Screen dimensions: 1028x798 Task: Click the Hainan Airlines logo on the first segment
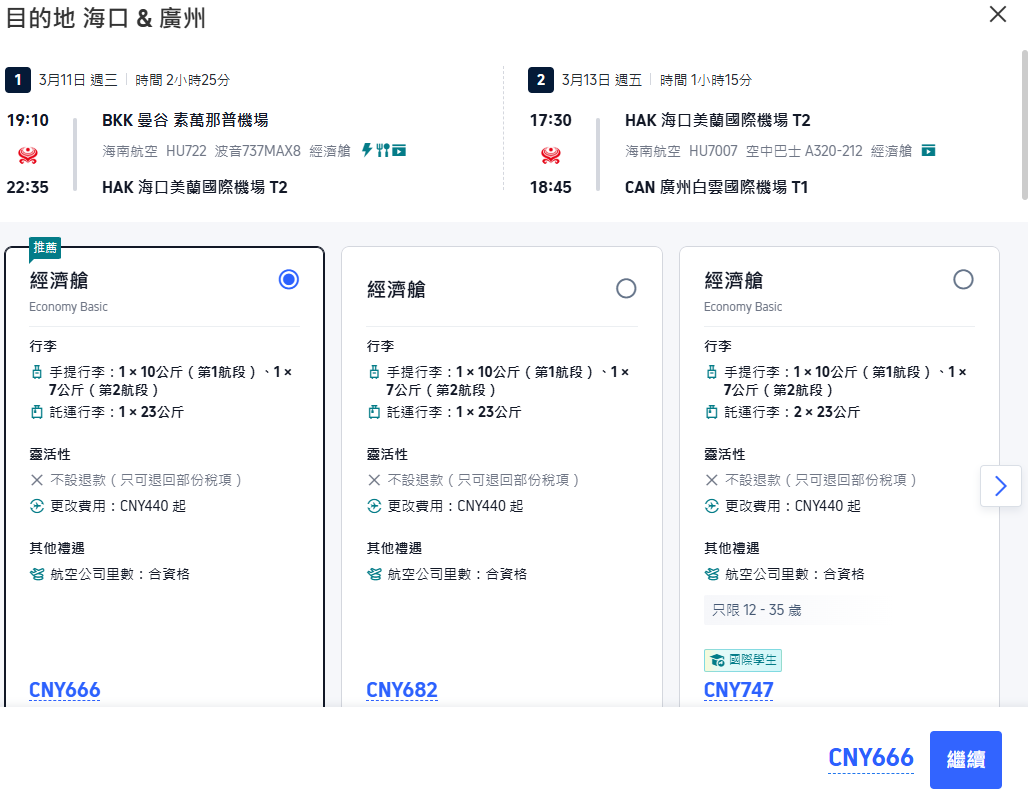tap(30, 155)
